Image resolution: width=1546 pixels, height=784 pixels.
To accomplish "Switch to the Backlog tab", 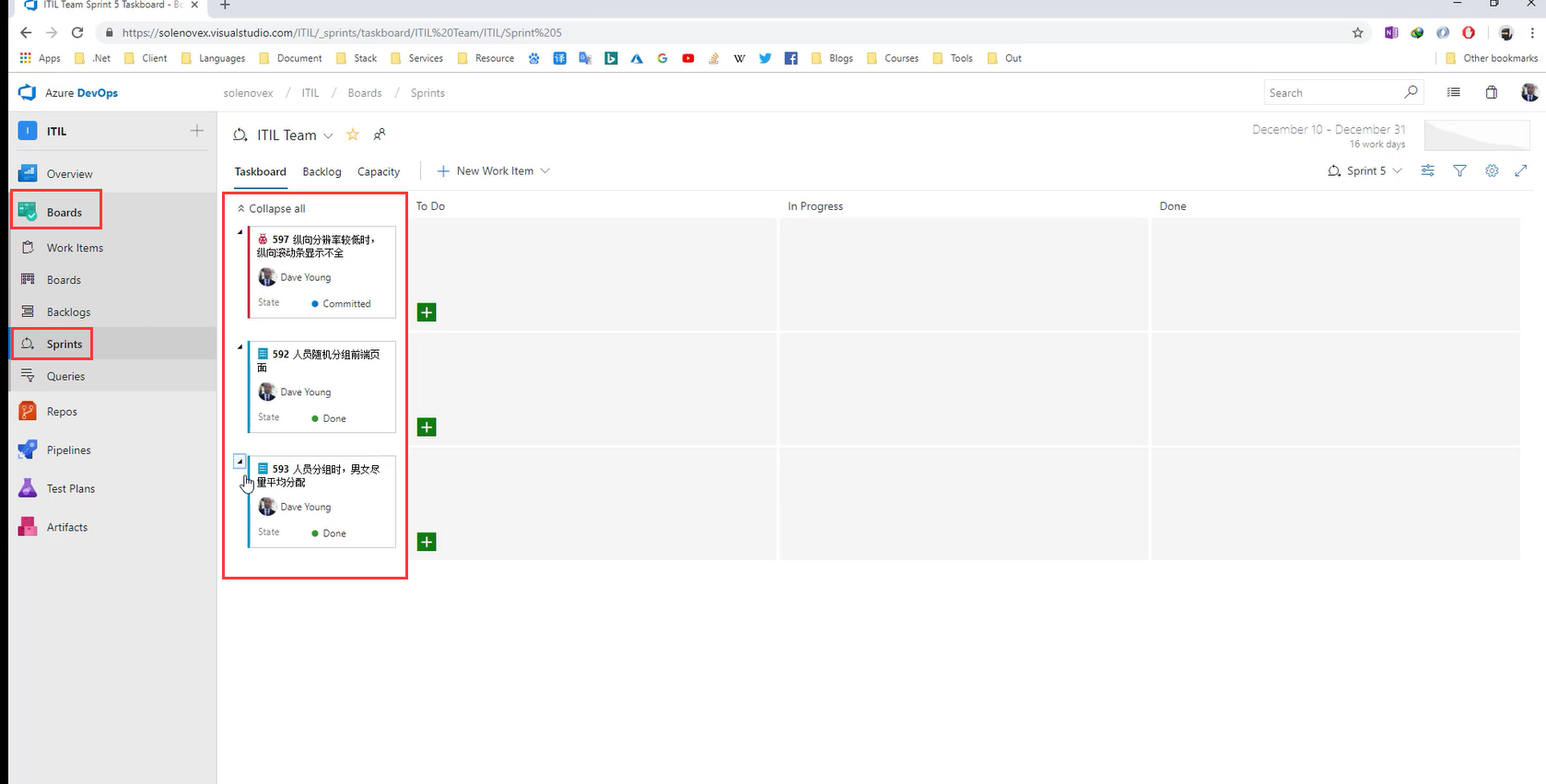I will [x=322, y=172].
